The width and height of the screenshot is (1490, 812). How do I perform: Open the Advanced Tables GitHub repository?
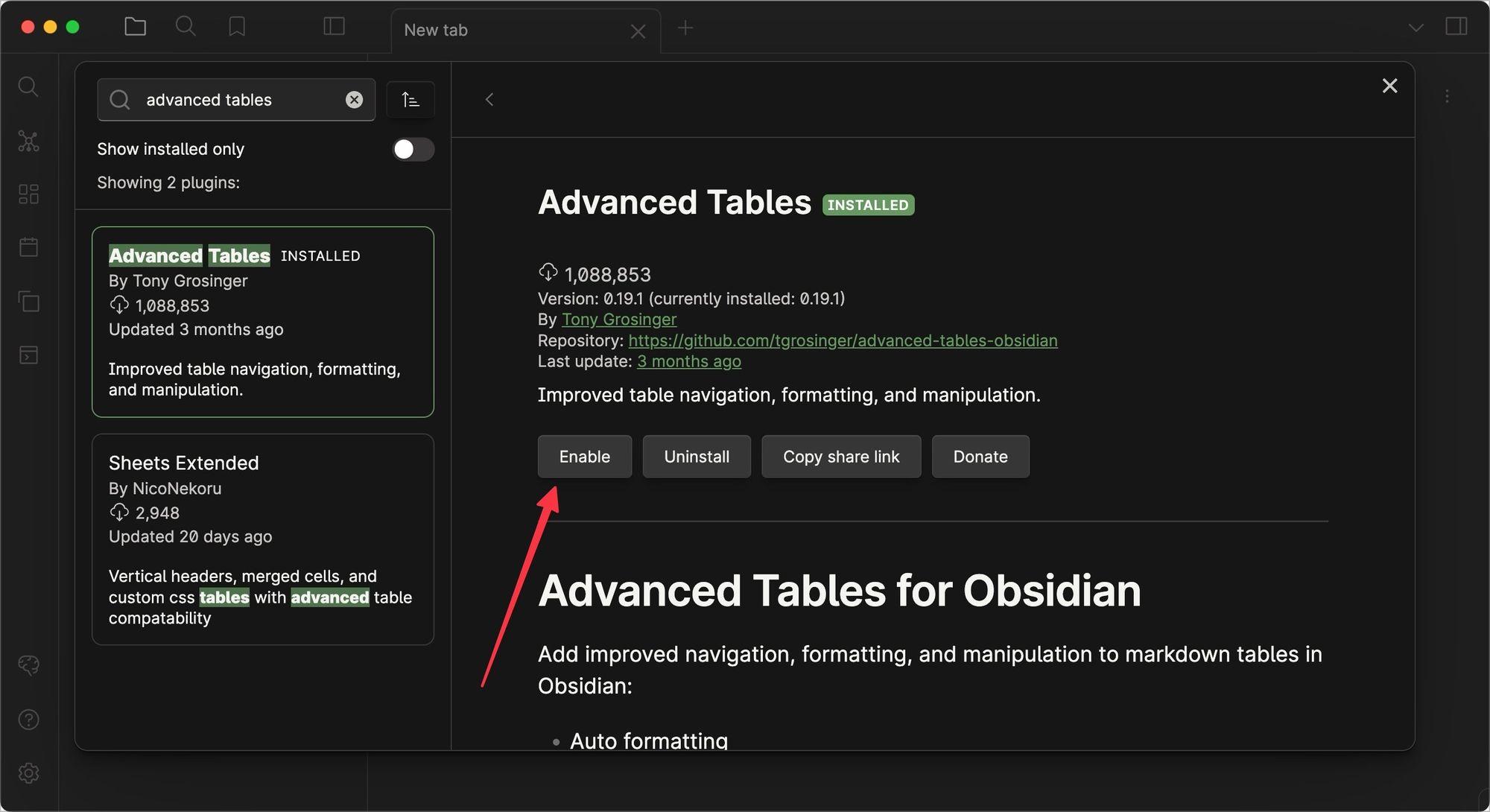842,340
